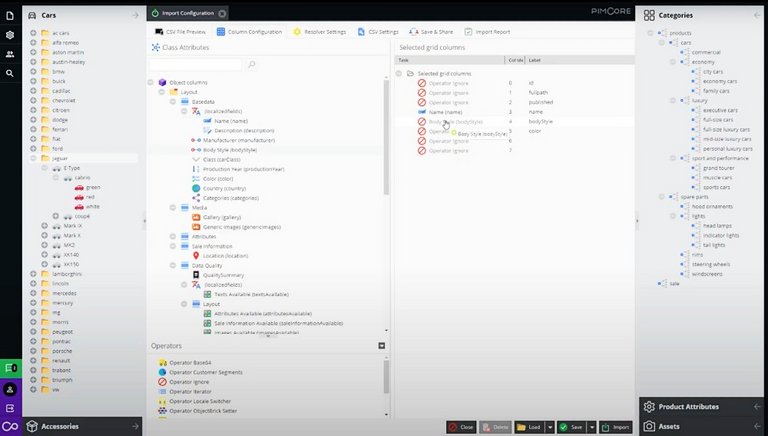Collapse the jaguar folder node
The image size is (768, 436).
pos(33,158)
